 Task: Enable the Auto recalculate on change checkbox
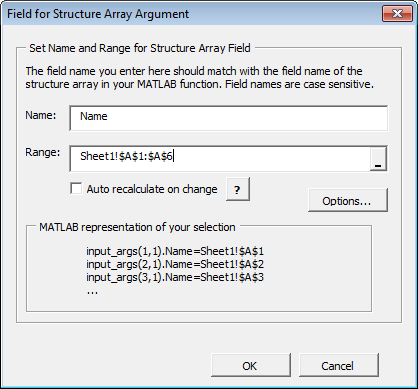[76, 188]
